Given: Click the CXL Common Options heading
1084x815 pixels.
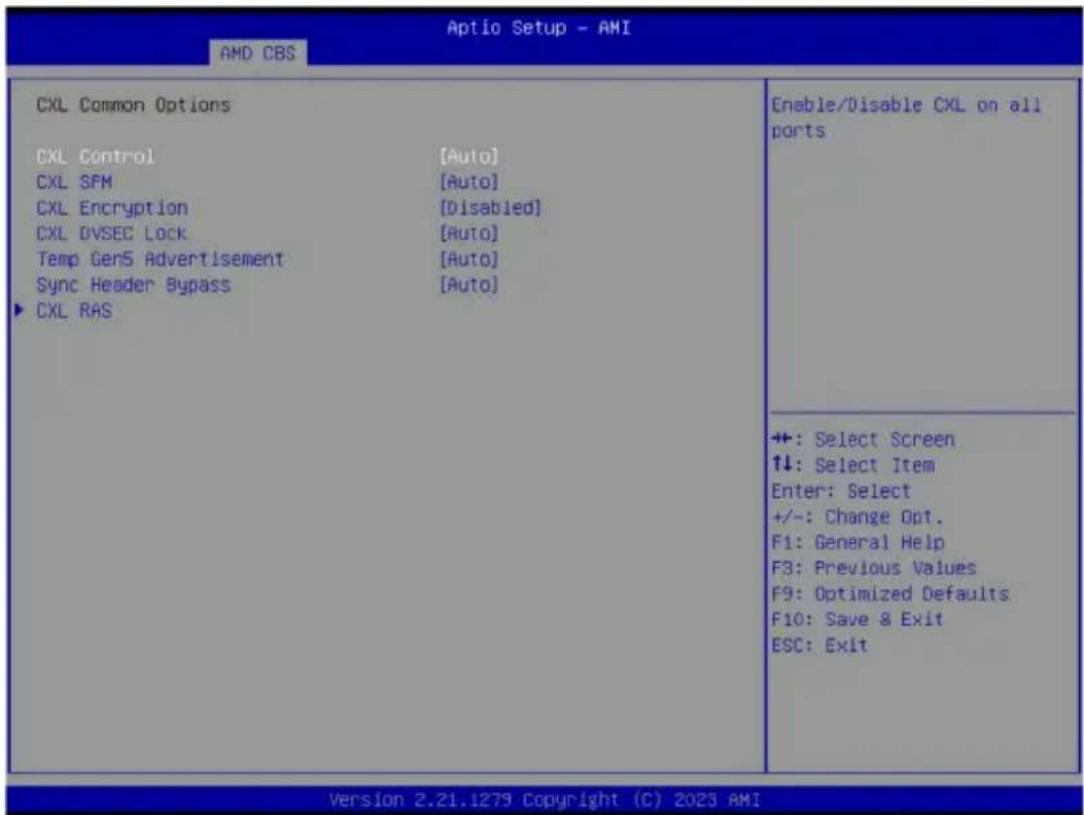Looking at the screenshot, I should click(x=133, y=105).
